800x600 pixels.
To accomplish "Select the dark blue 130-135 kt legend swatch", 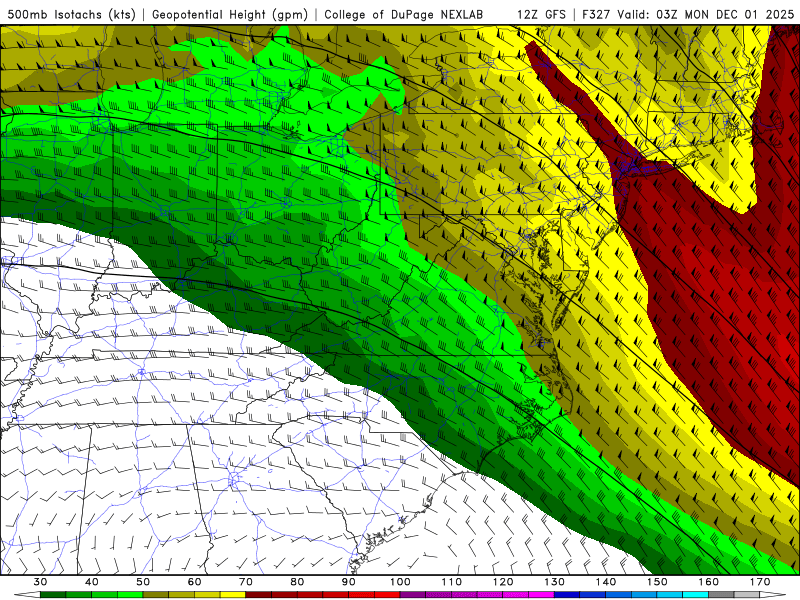I will (567, 595).
